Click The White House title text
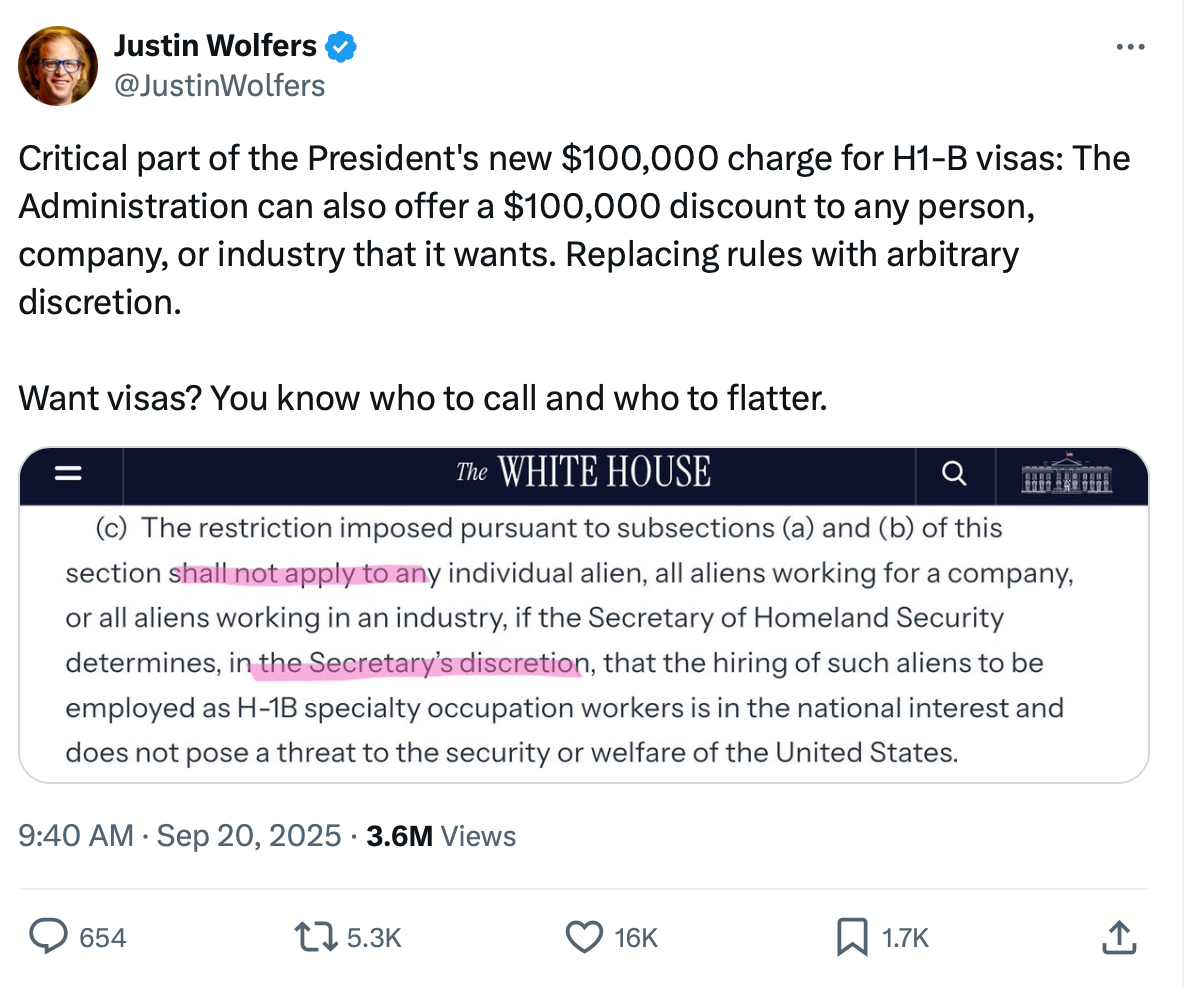The height and width of the screenshot is (988, 1190). coord(583,472)
